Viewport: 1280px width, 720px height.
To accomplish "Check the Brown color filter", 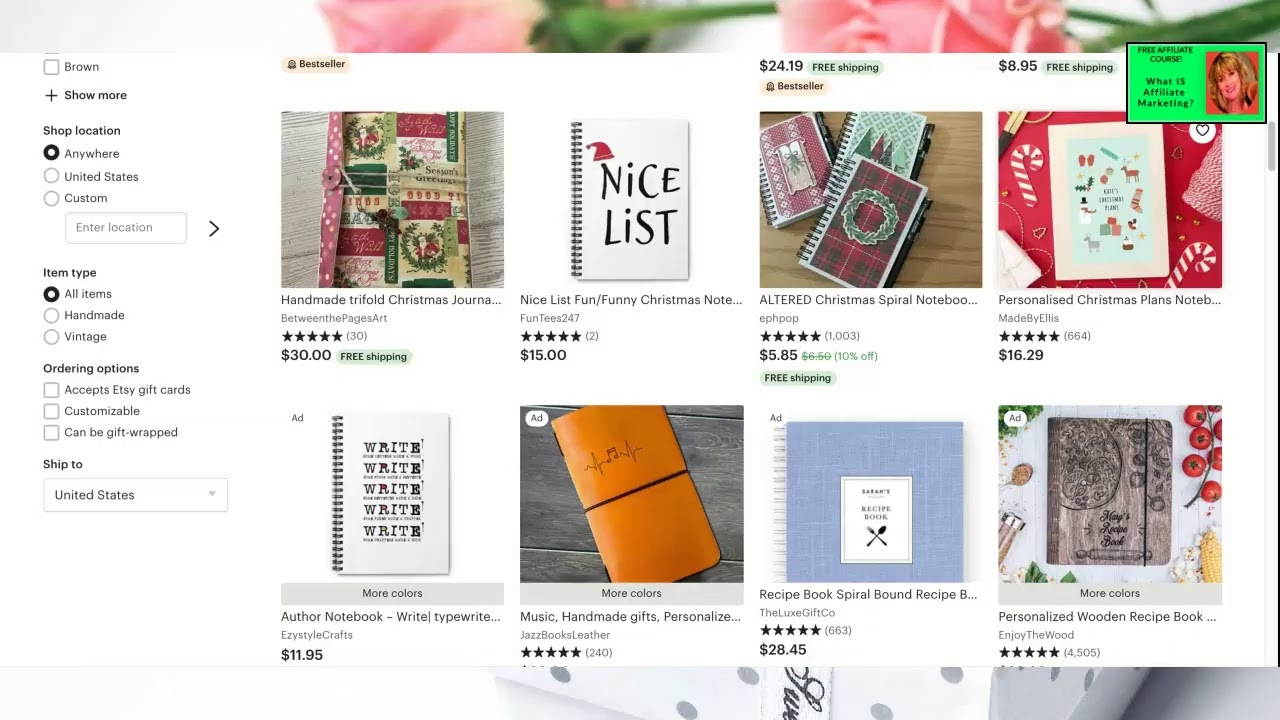I will coord(51,67).
